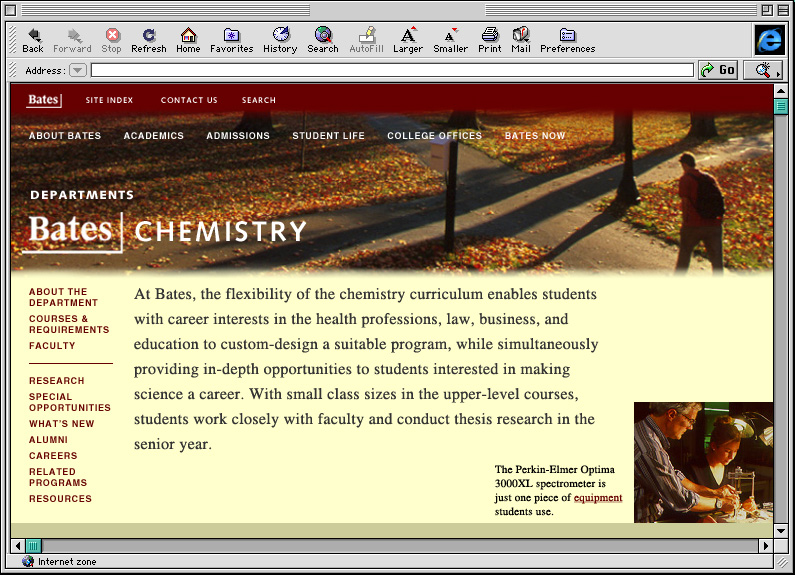
Task: Select BATES NOW navigation item
Action: [x=535, y=135]
